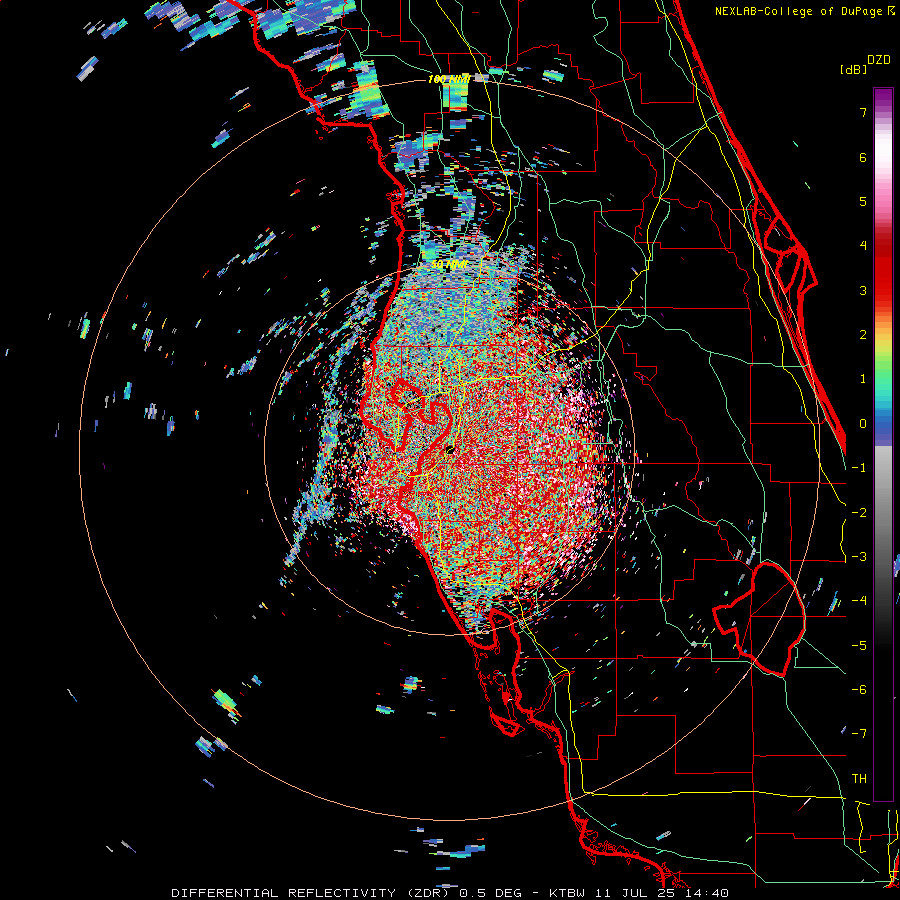Click the 0 value on the color scale
The image size is (900, 900).
(x=863, y=424)
